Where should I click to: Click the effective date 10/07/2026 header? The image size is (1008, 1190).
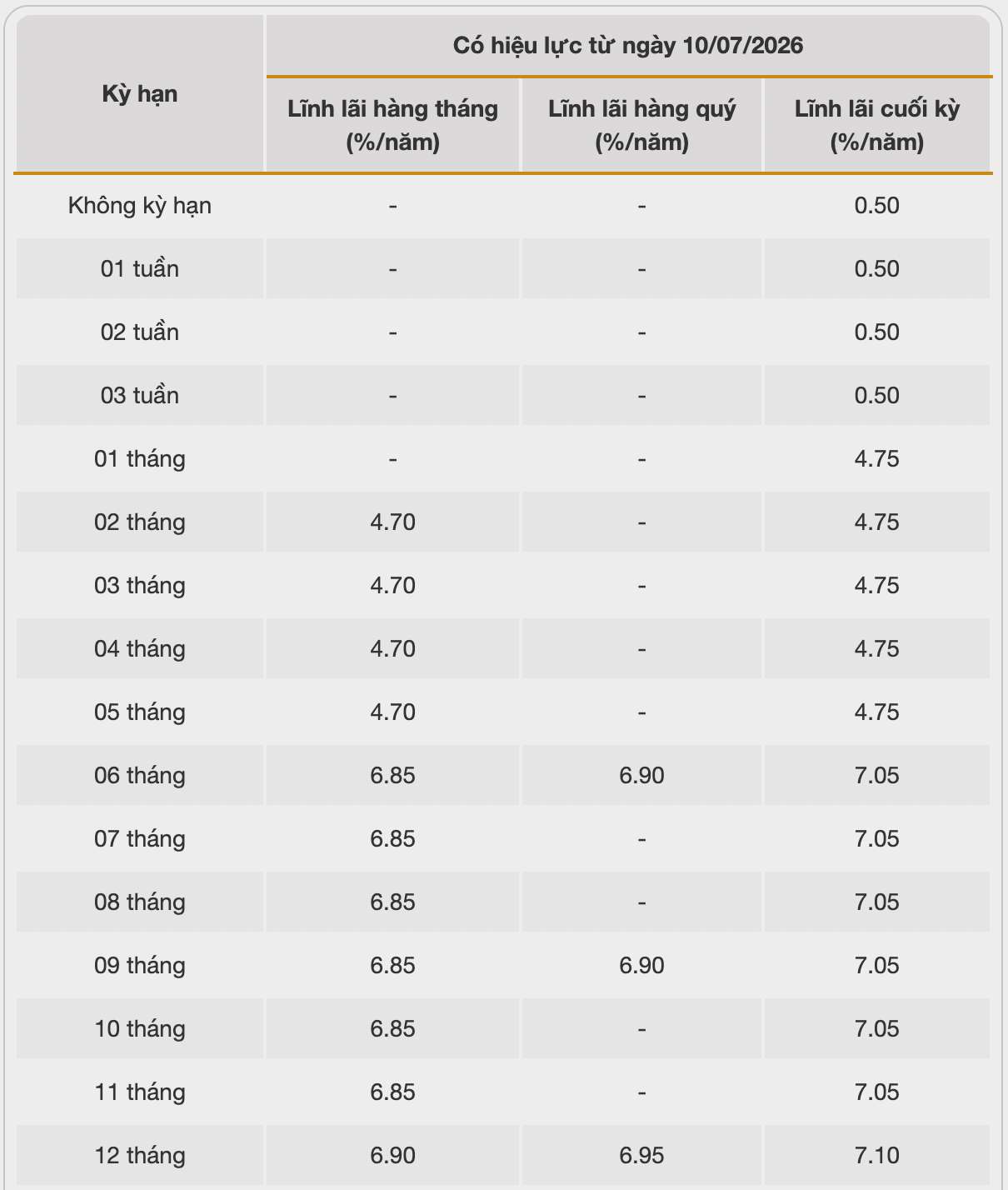628,45
